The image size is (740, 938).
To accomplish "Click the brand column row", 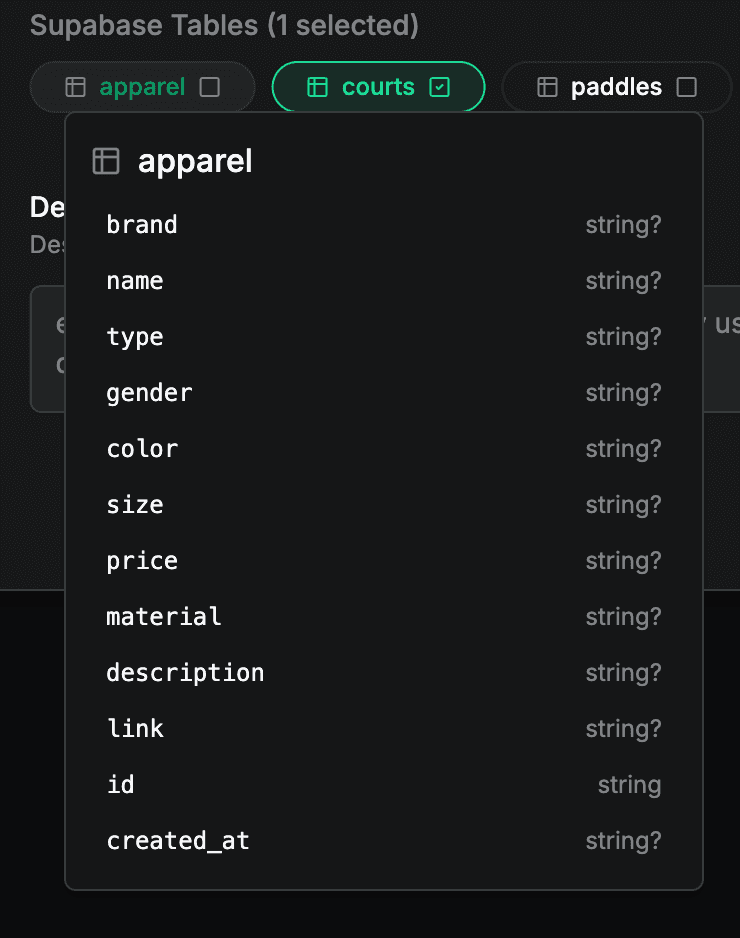I will tap(383, 225).
